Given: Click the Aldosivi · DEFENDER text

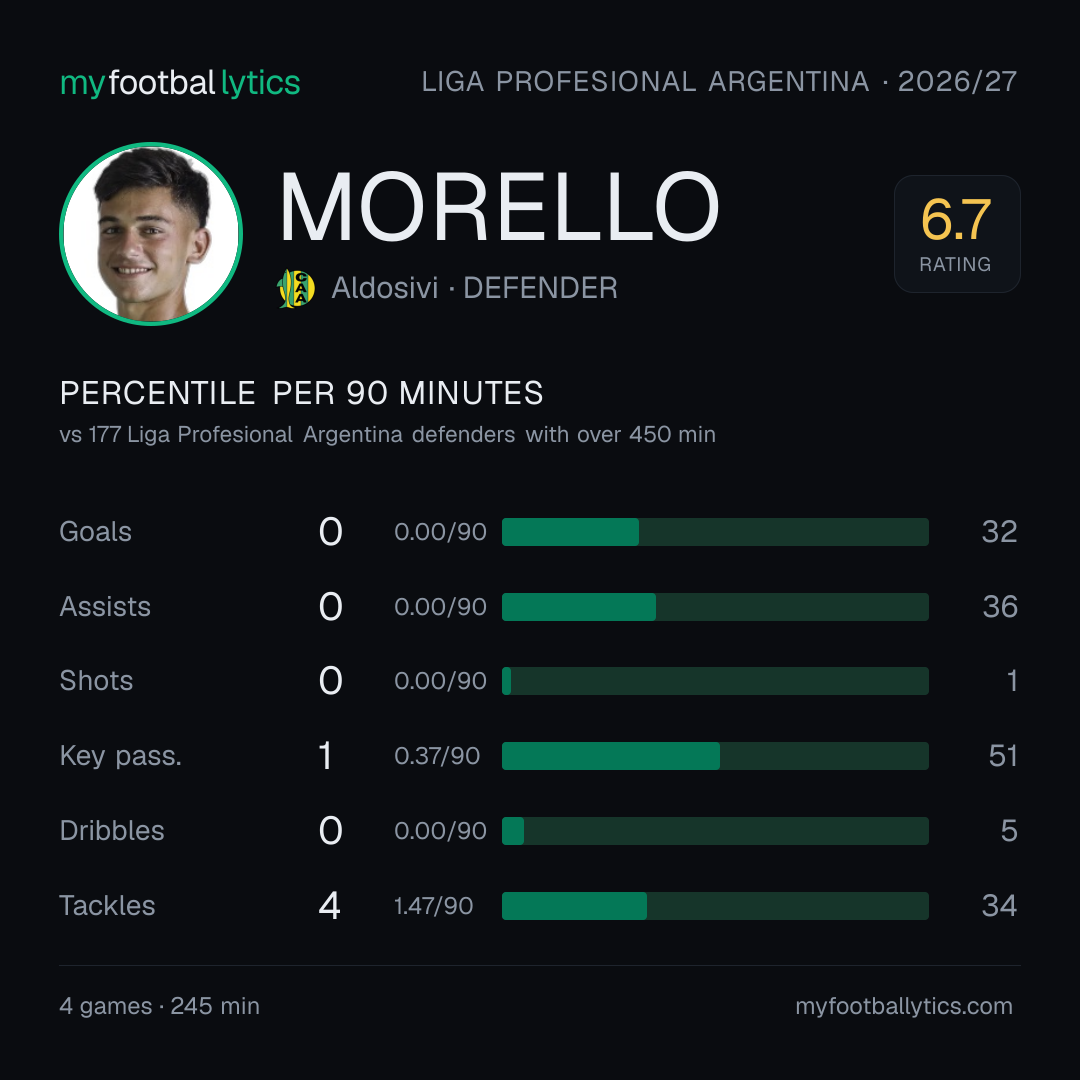Looking at the screenshot, I should click(x=474, y=288).
